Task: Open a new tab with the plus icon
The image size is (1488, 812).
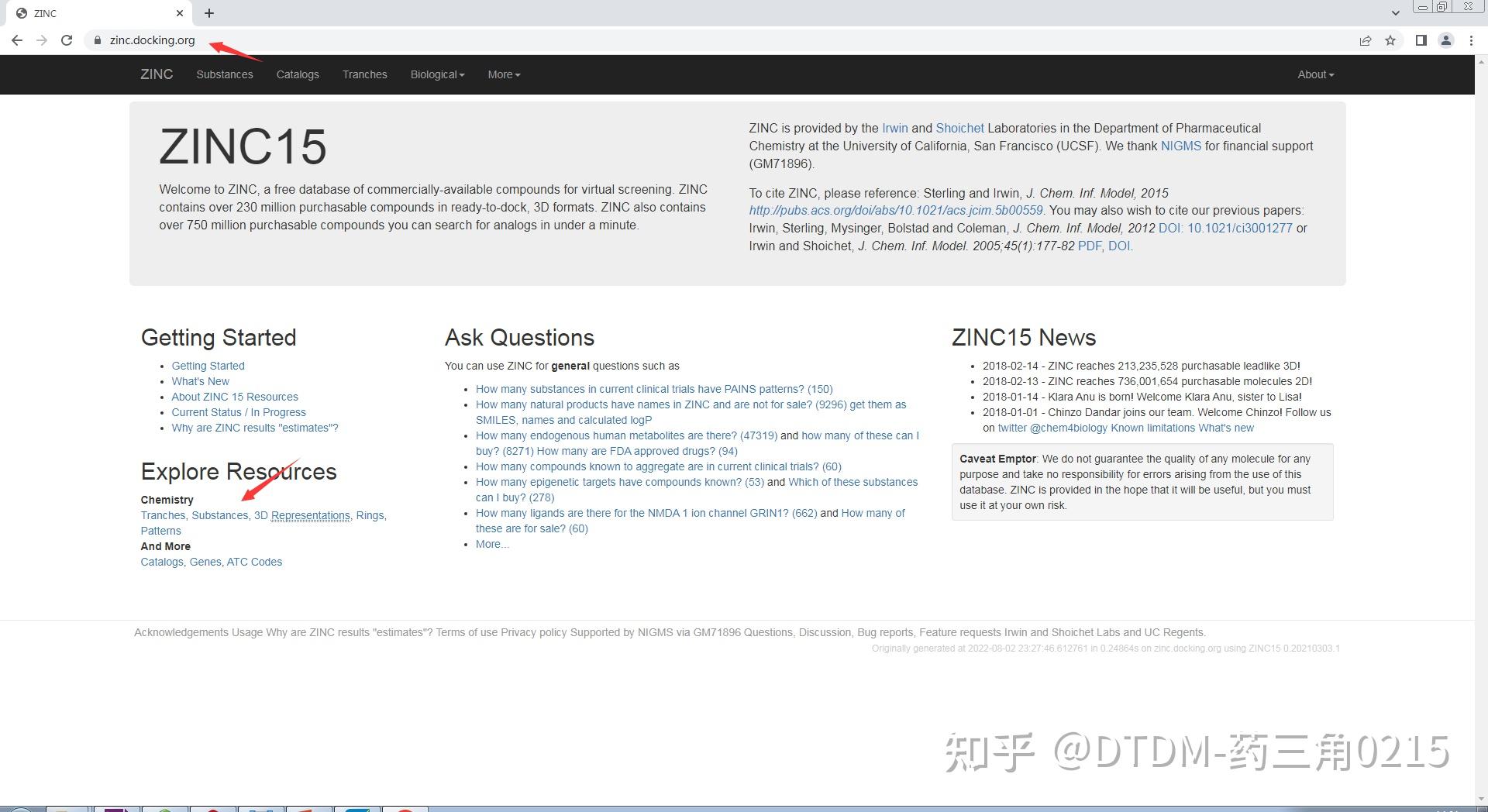Action: point(208,12)
